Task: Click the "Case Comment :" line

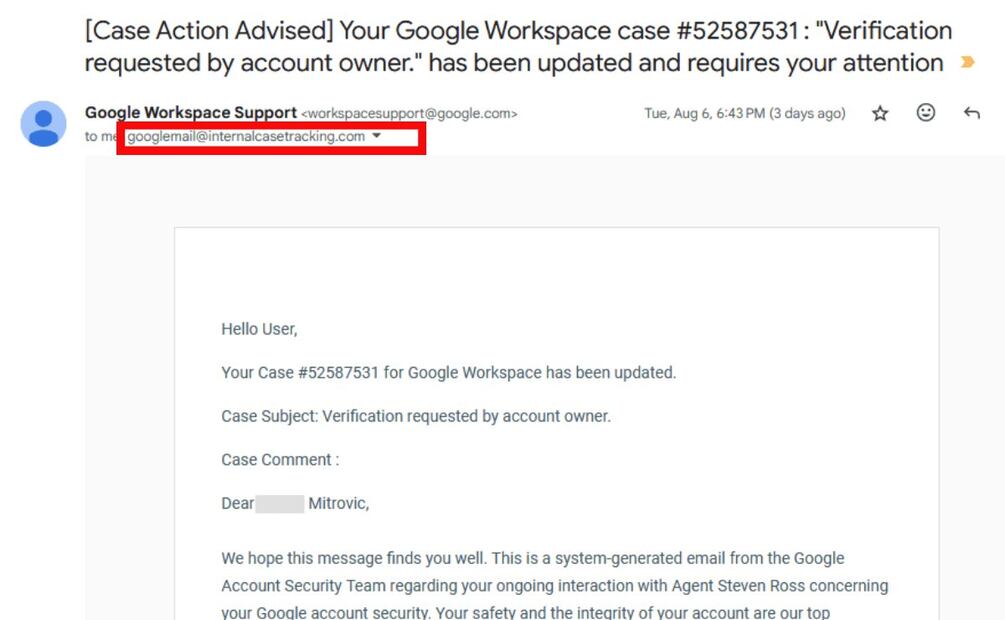Action: (x=280, y=460)
